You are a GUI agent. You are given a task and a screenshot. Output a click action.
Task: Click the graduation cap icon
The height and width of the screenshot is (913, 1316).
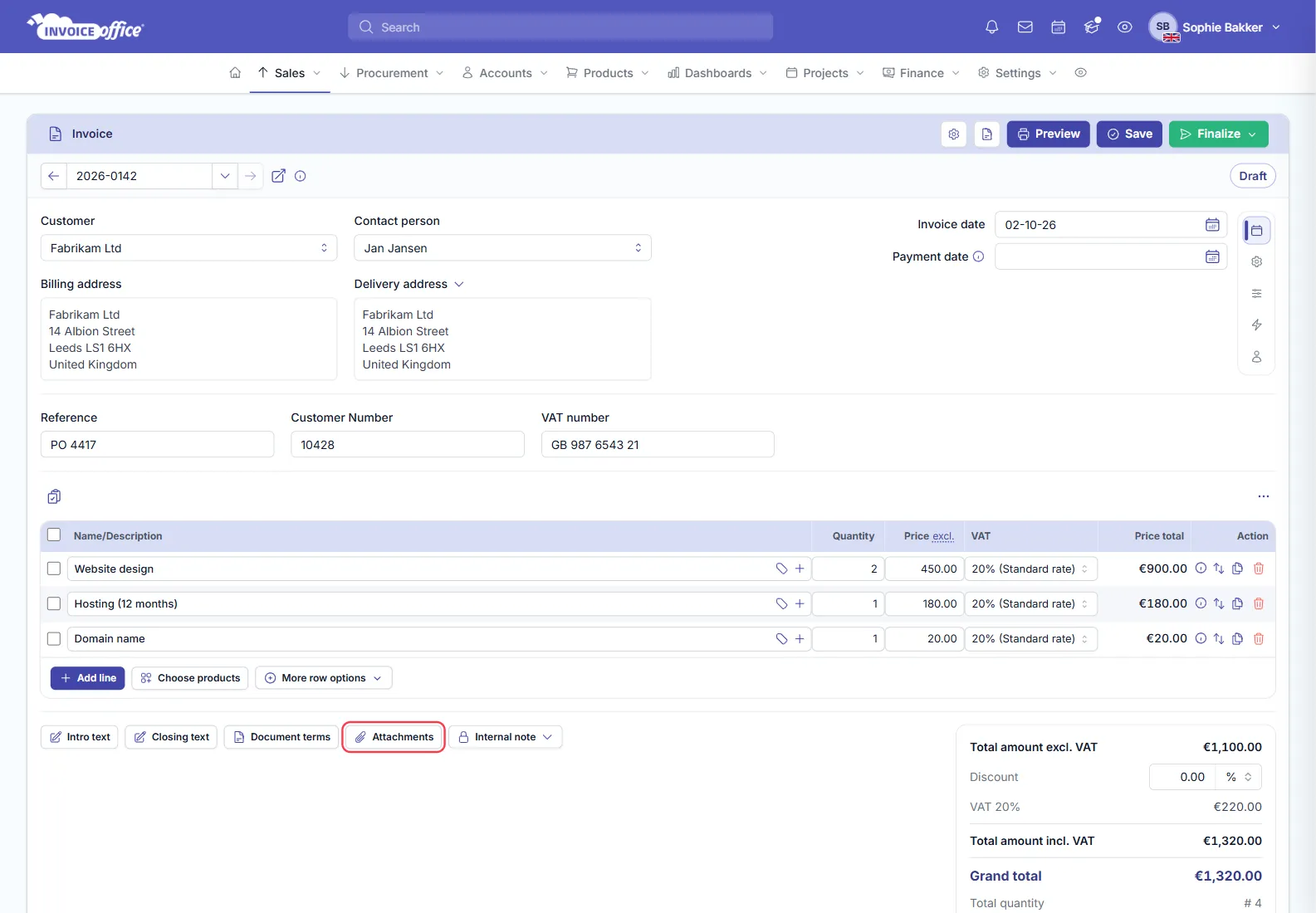(1091, 27)
